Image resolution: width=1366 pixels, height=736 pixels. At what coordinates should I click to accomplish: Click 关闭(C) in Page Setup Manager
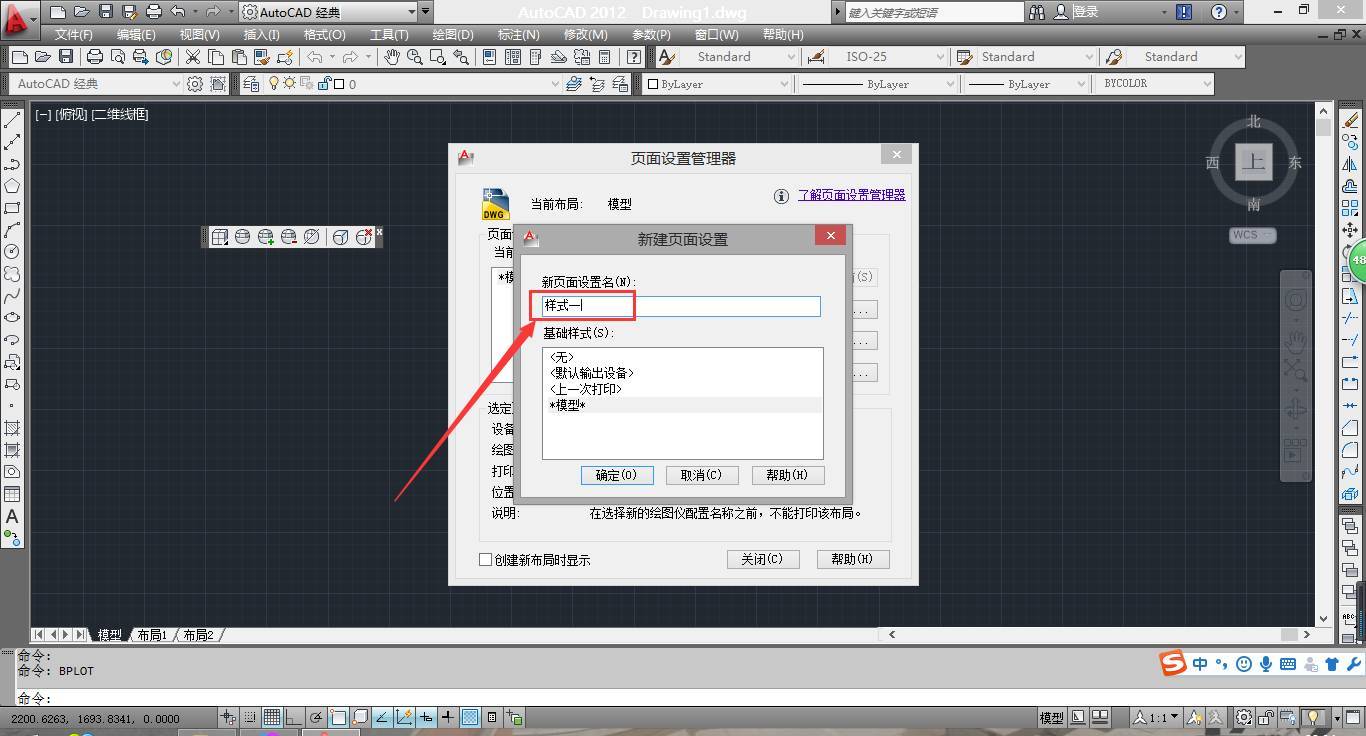[x=763, y=559]
